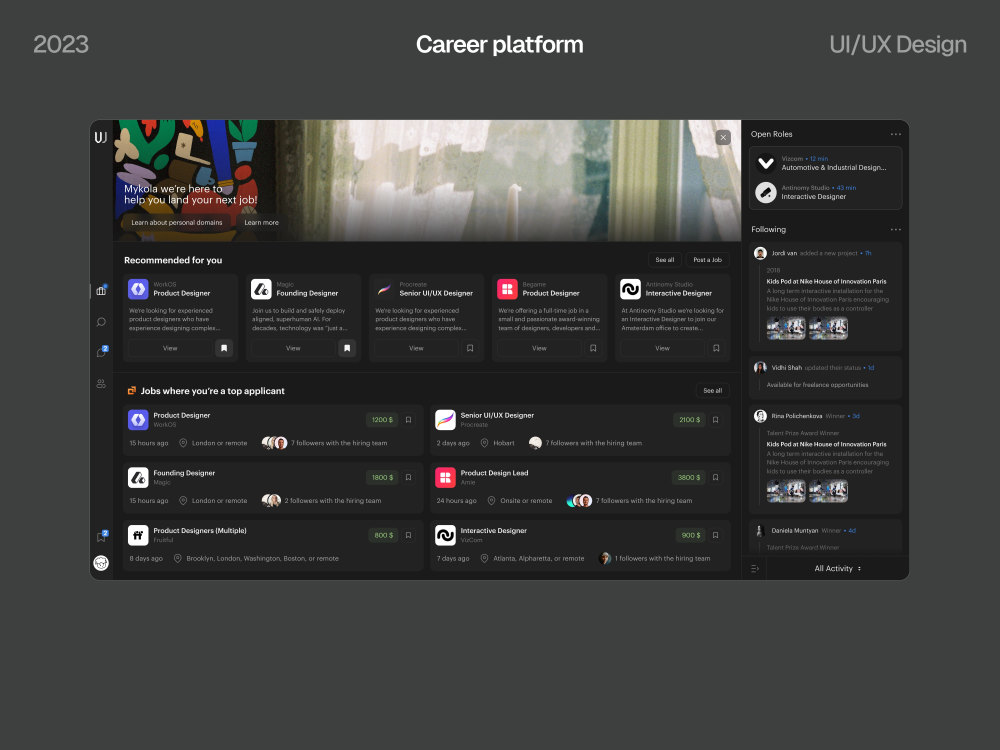Click the 1200 $ salary tag

tap(382, 420)
